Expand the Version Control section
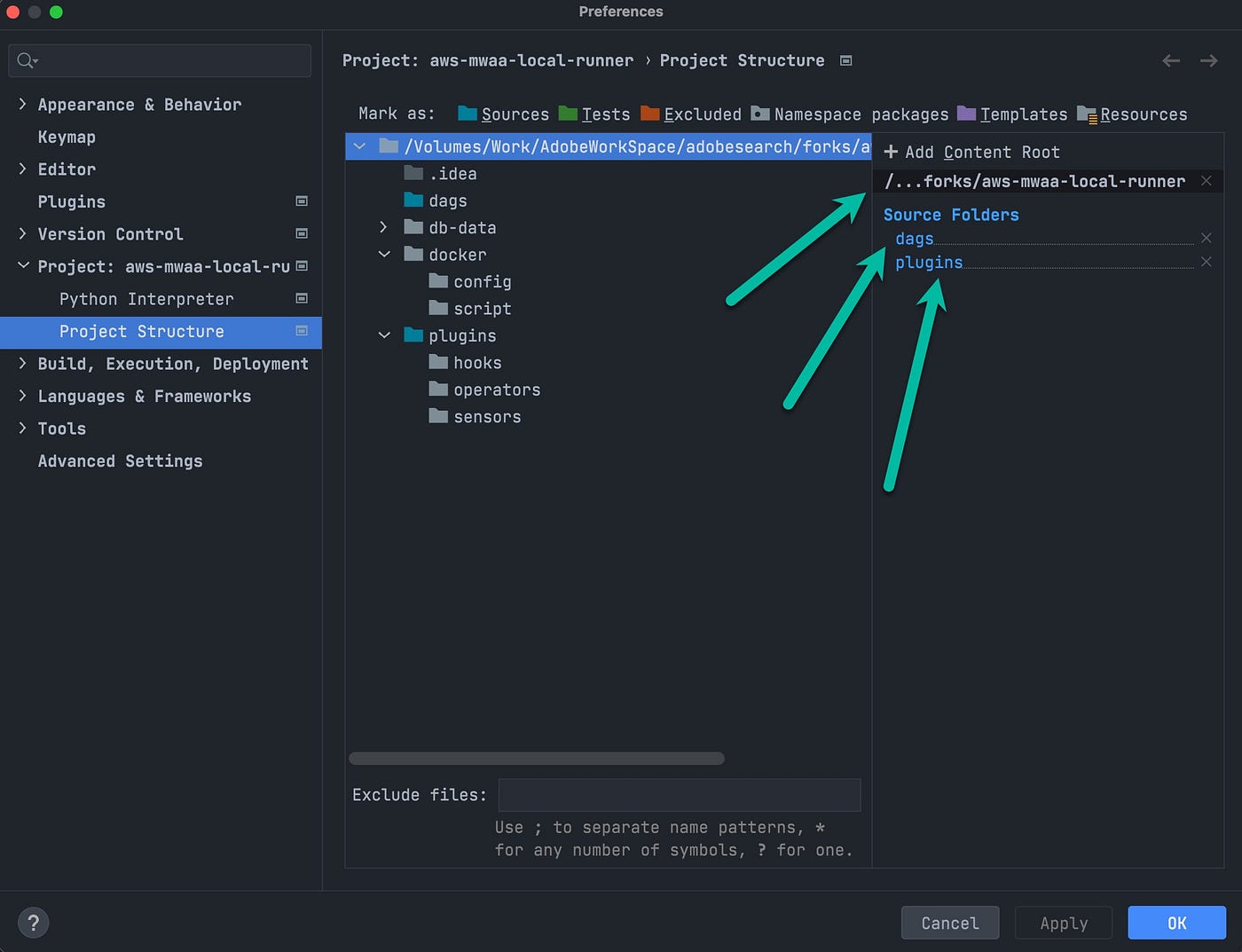This screenshot has width=1242, height=952. click(22, 233)
